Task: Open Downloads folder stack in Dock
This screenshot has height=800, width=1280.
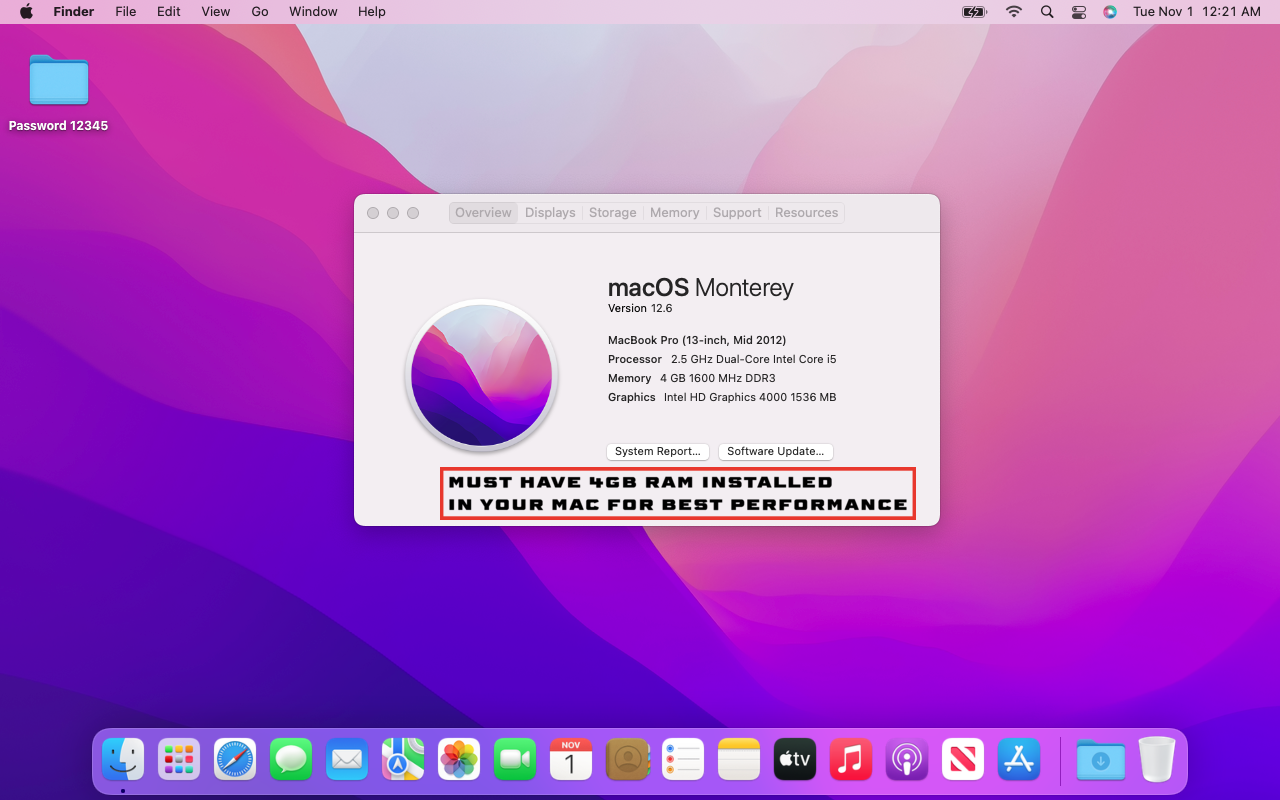Action: 1101,760
